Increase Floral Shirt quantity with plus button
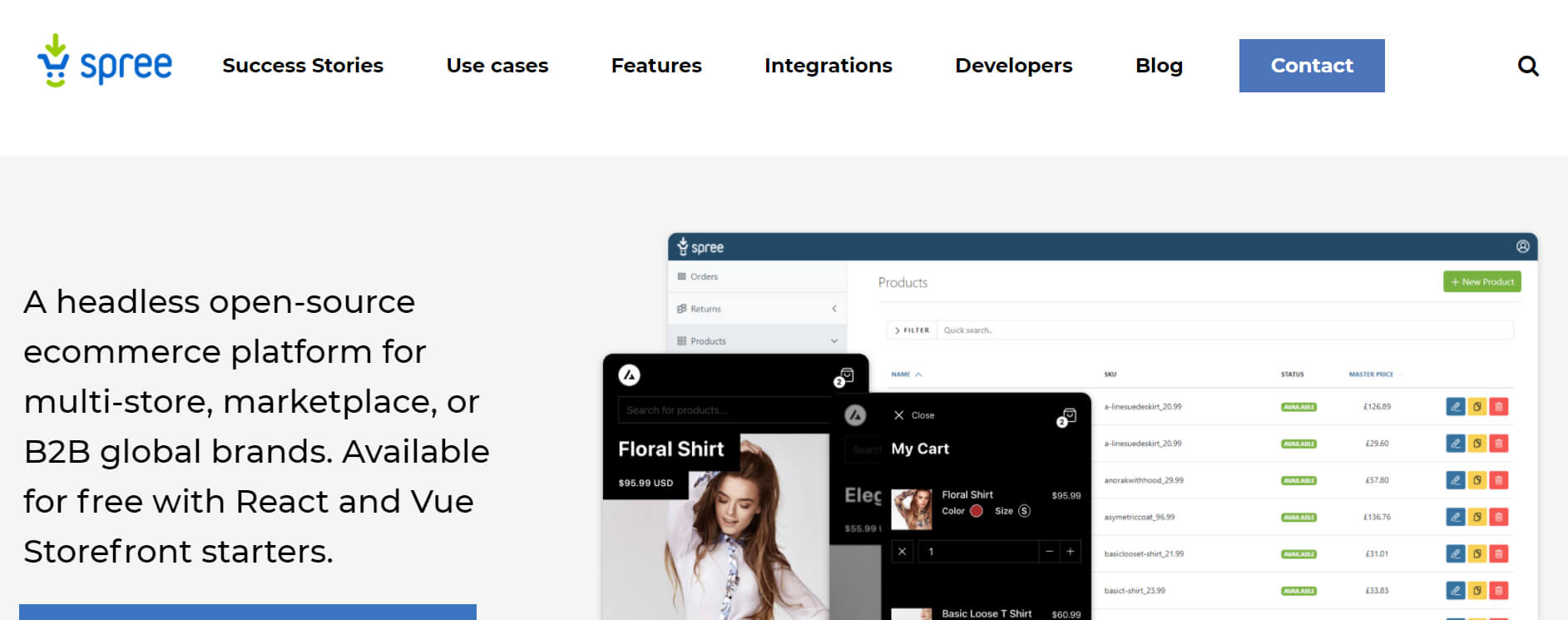The image size is (1568, 620). (x=1071, y=551)
